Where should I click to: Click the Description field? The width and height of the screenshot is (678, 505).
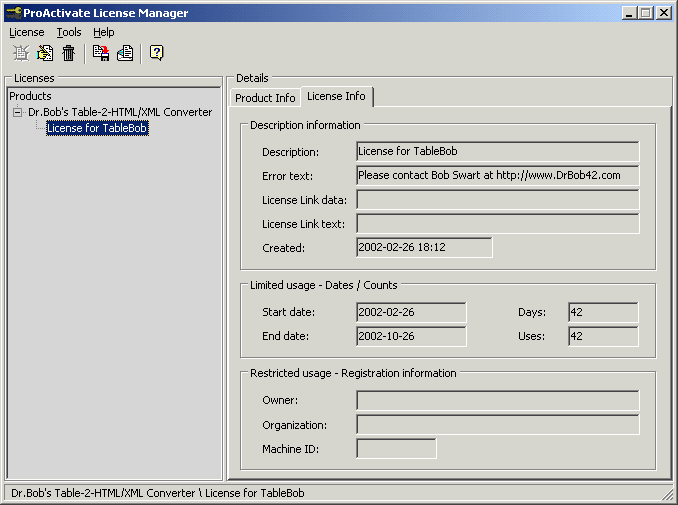coord(498,151)
